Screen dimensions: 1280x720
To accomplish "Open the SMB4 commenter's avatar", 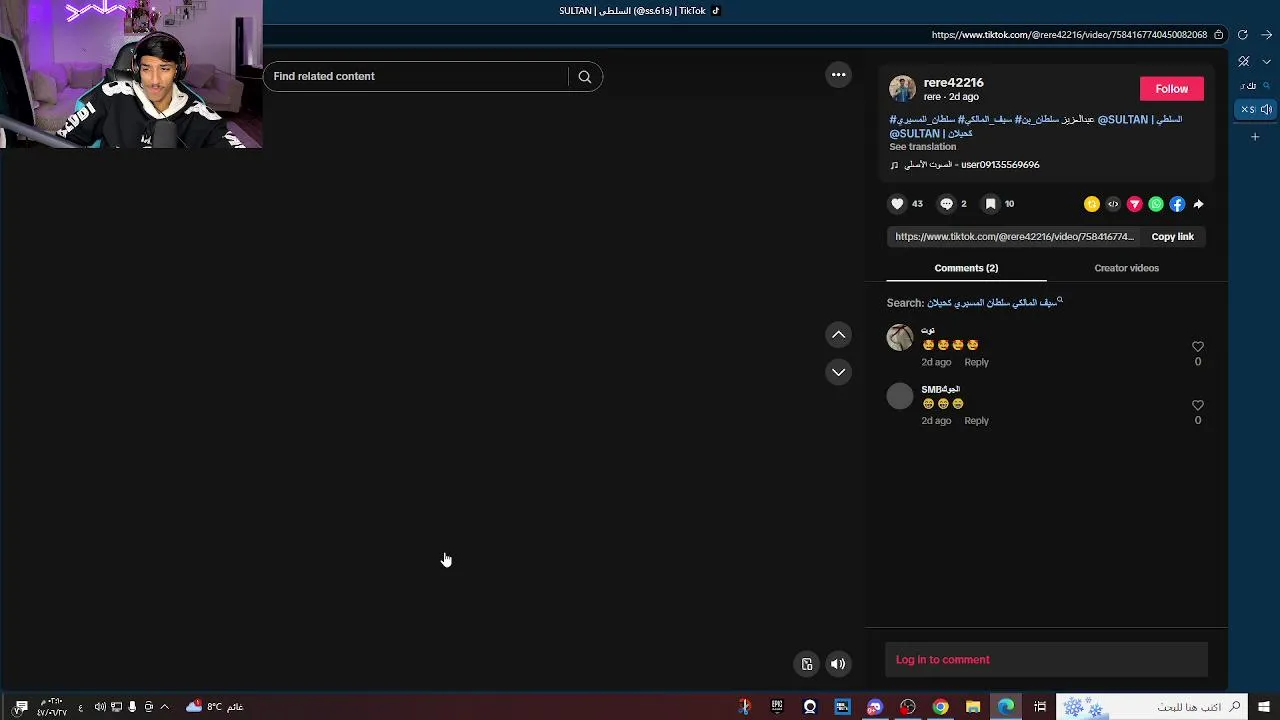I will click(x=900, y=396).
